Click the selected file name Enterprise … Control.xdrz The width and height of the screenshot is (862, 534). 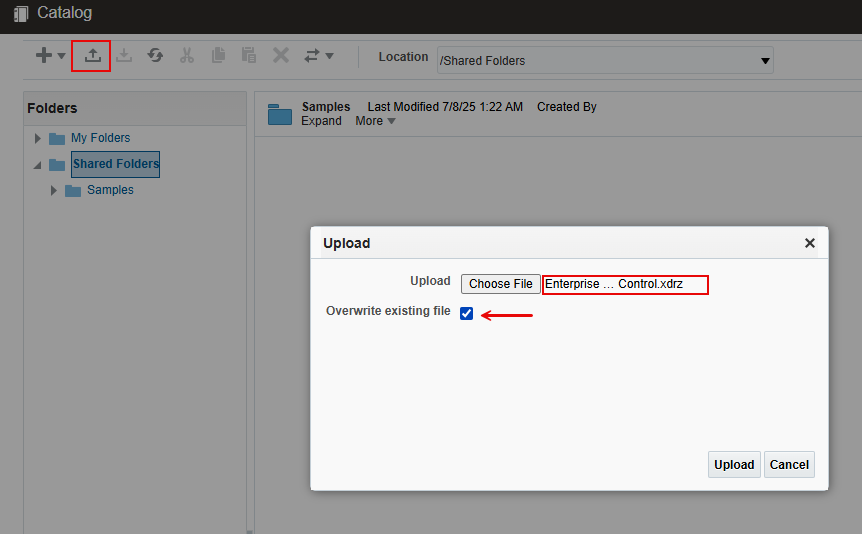point(614,284)
